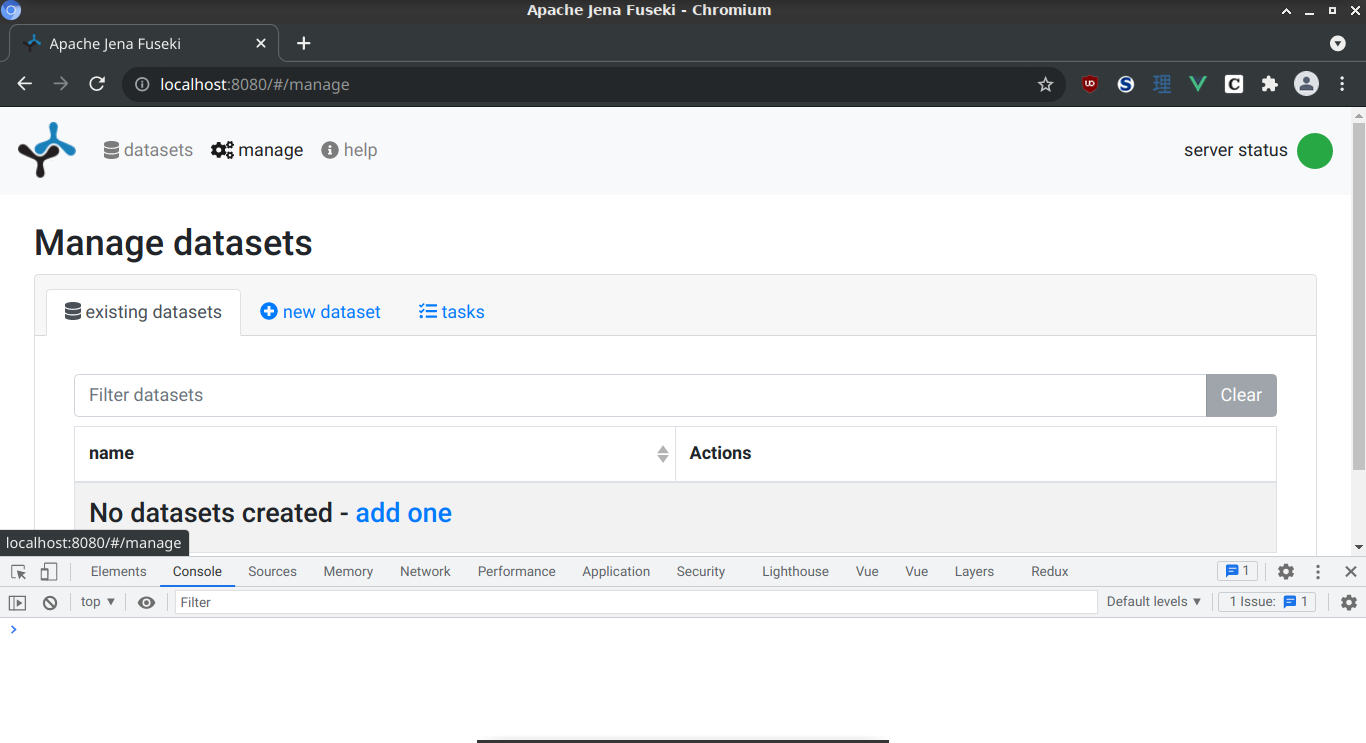The width and height of the screenshot is (1366, 743).
Task: Open the tab search dropdown arrow
Action: (1338, 43)
